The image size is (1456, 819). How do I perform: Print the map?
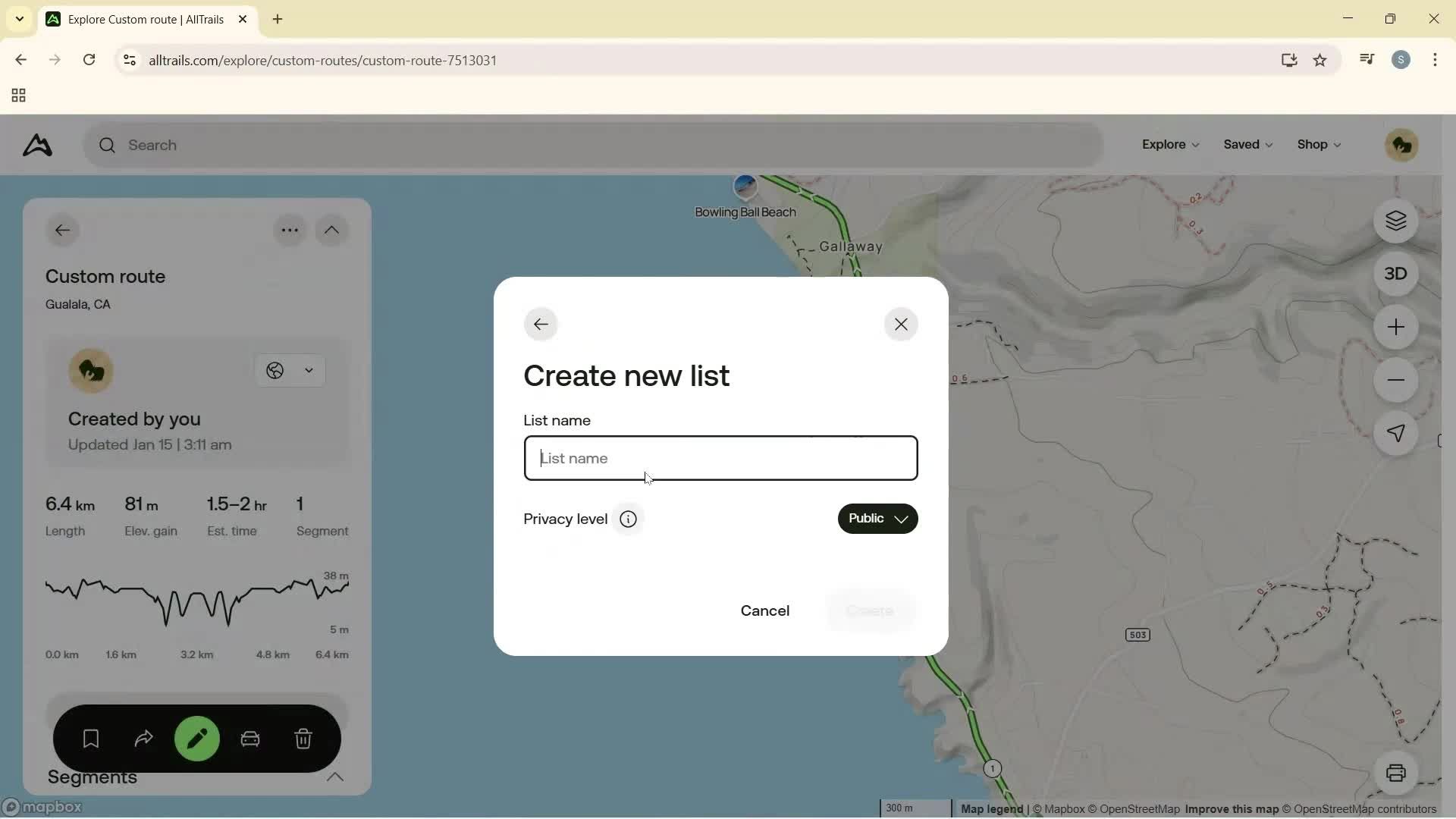click(1398, 772)
